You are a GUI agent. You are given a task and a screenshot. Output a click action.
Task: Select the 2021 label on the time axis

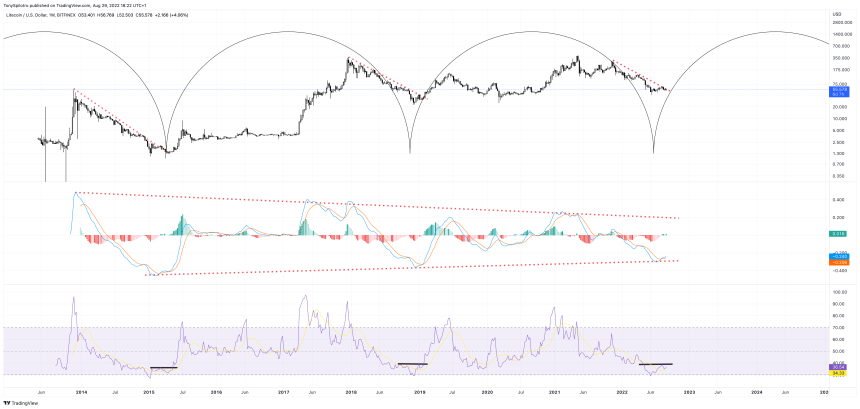pos(554,392)
